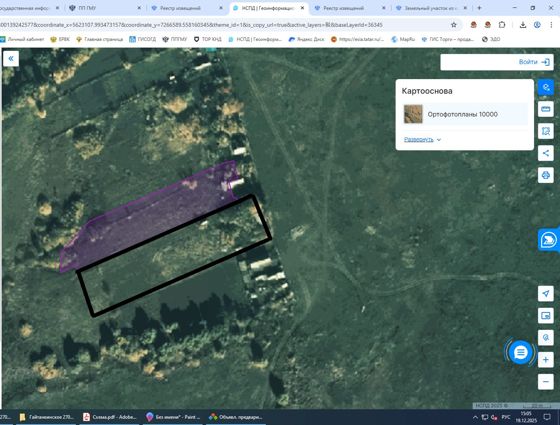
Task: Open the map layers tool icon
Action: tap(545, 87)
